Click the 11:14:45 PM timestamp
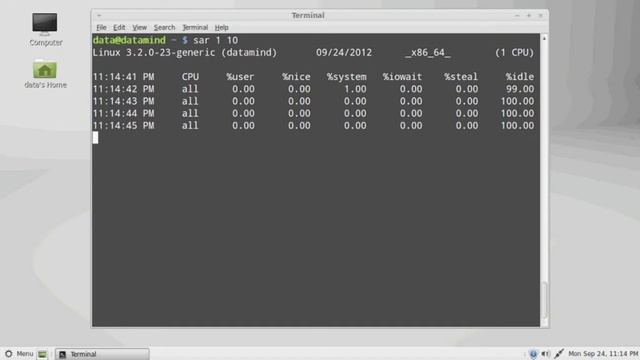Screen dimensions: 640x360 coord(124,126)
